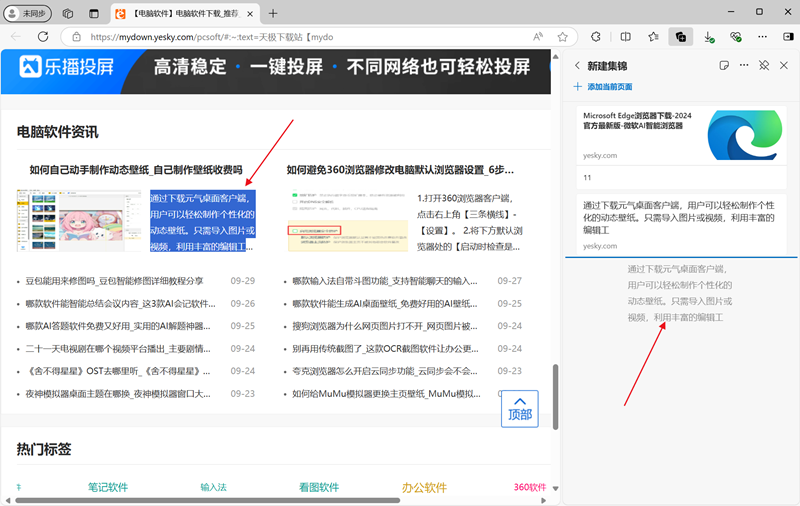The width and height of the screenshot is (800, 506).
Task: Open the 豆包能用来修图吗 article link
Action: 114,281
